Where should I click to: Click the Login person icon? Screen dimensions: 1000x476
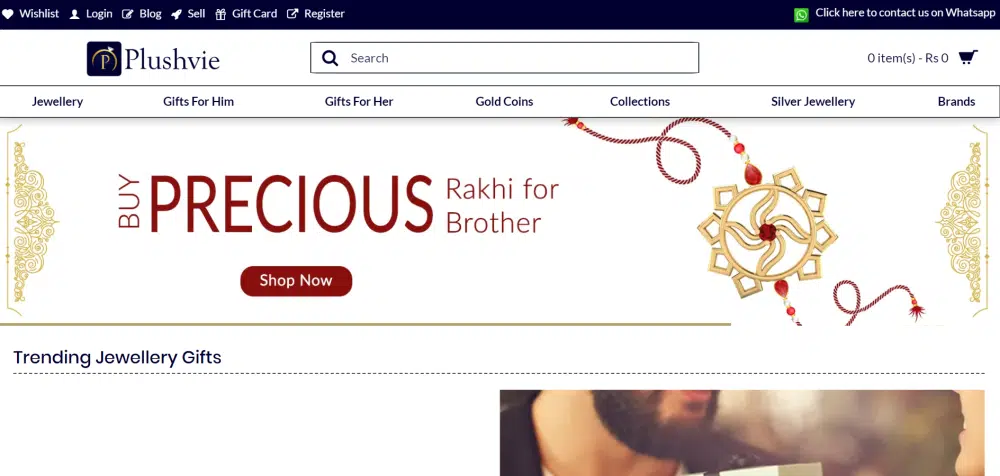pyautogui.click(x=75, y=14)
